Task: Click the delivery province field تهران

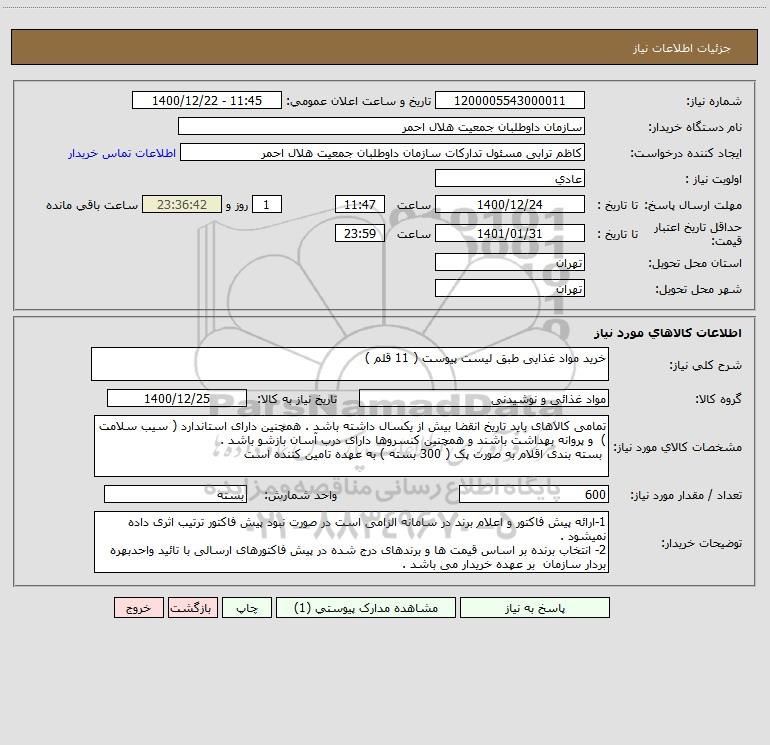Action: 510,262
